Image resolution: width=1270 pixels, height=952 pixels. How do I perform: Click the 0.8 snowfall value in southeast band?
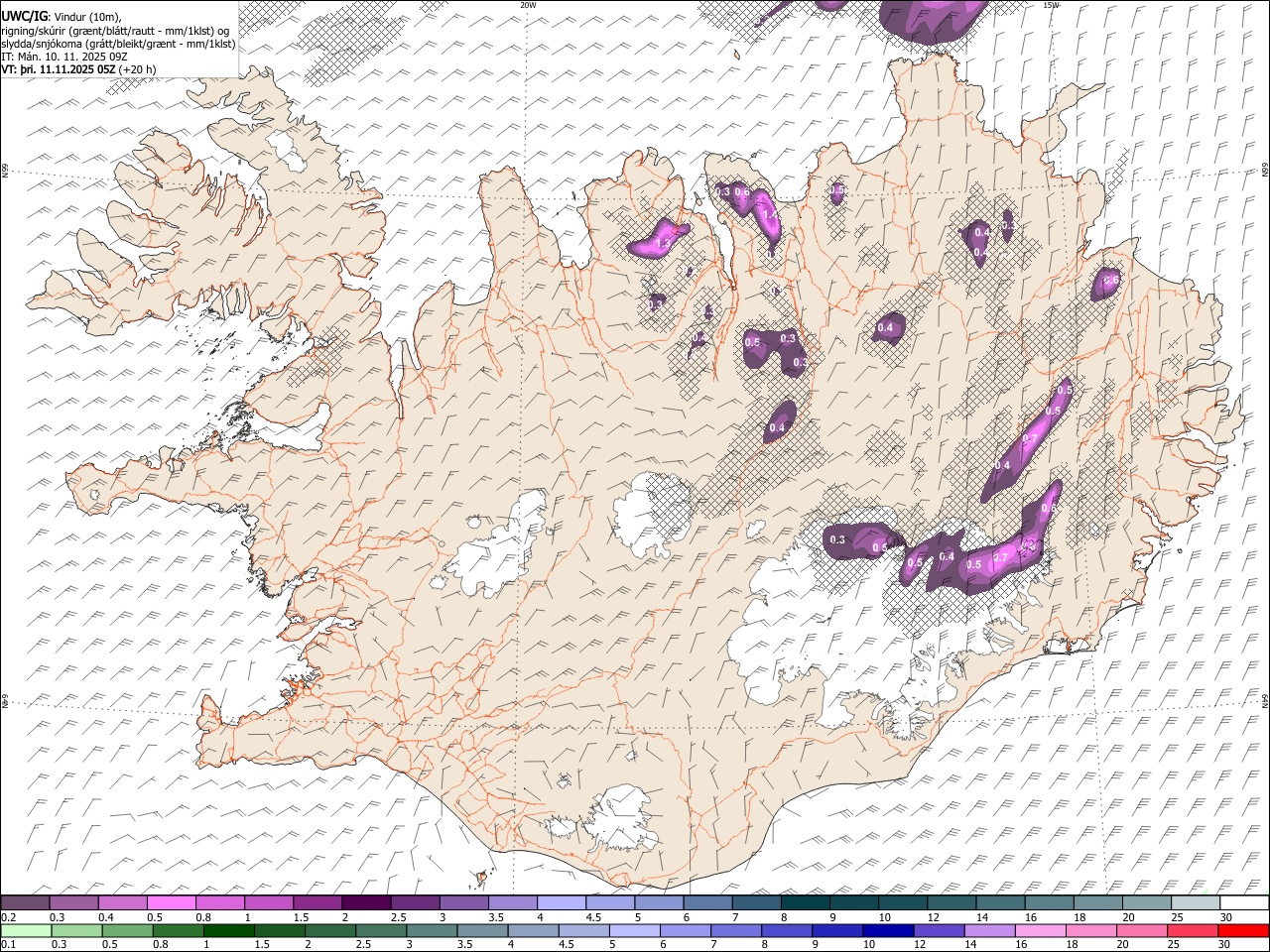(1048, 508)
